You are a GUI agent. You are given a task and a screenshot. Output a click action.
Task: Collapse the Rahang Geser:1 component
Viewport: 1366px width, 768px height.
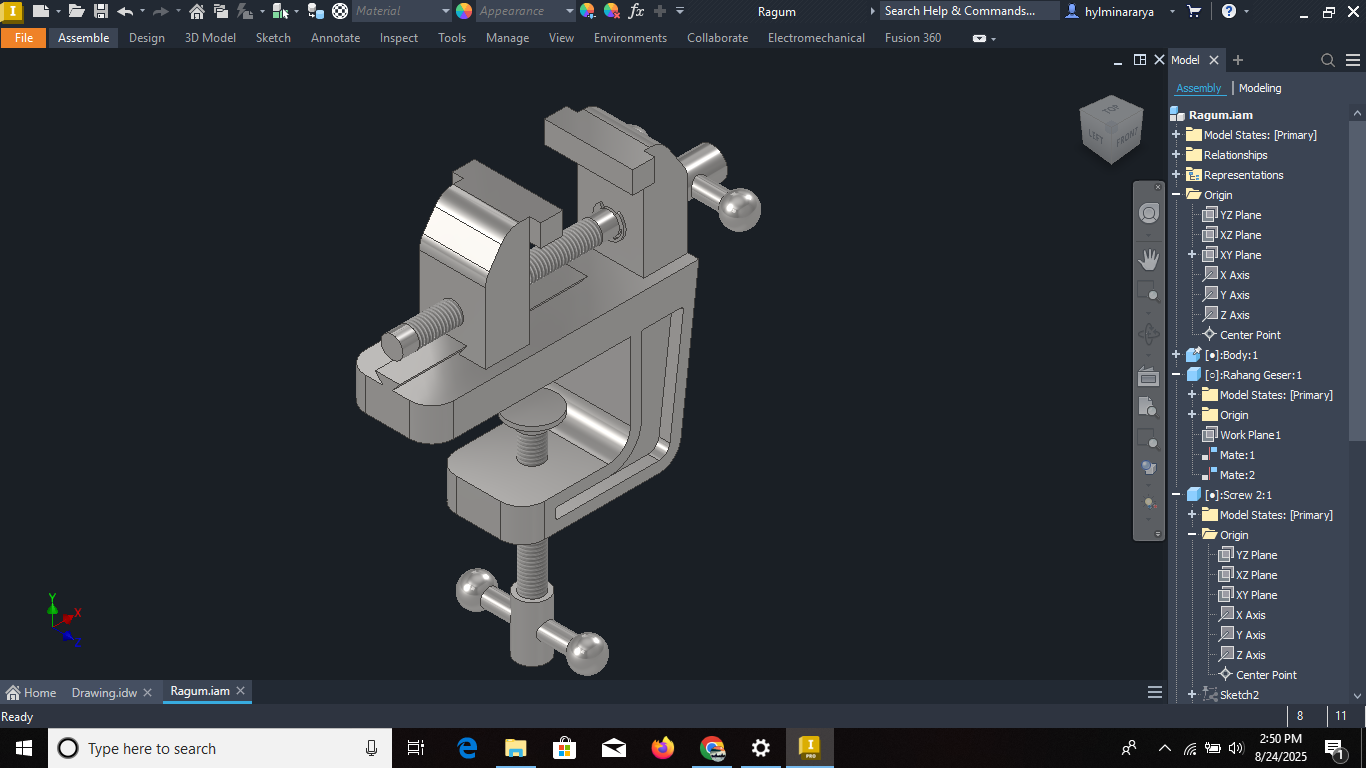[x=1176, y=375]
